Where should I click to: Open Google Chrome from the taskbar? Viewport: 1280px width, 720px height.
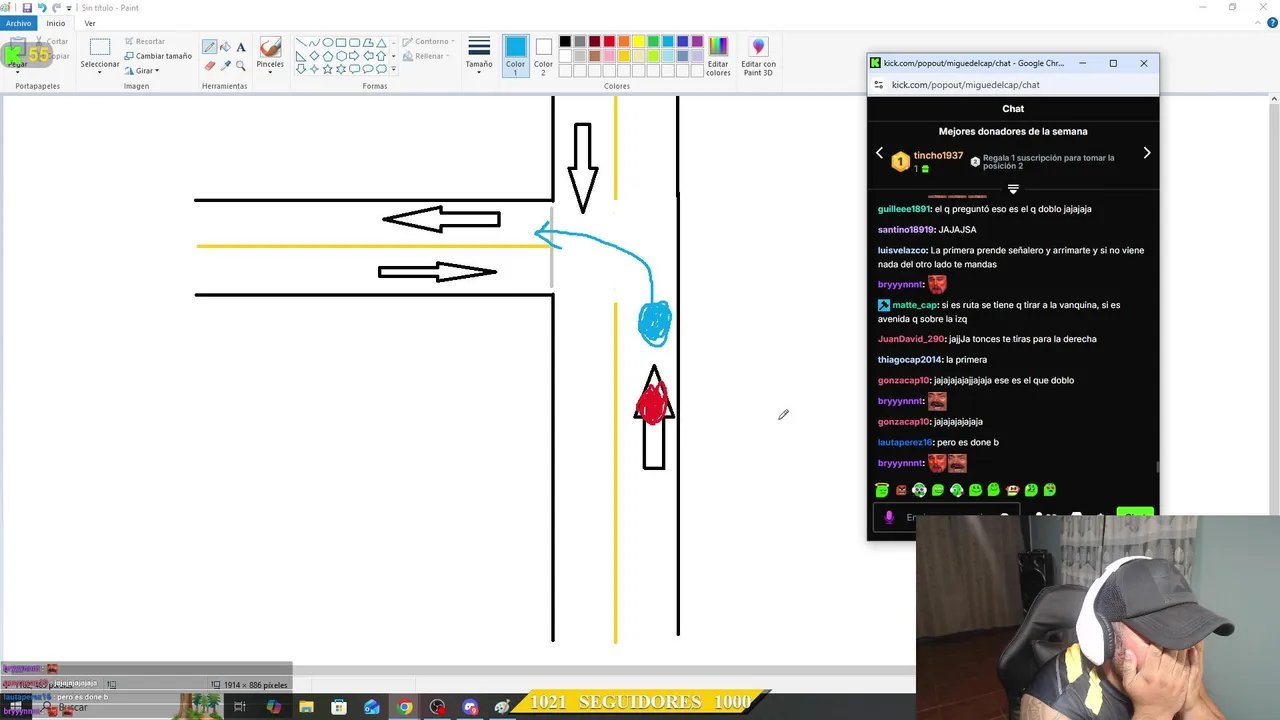[x=404, y=707]
